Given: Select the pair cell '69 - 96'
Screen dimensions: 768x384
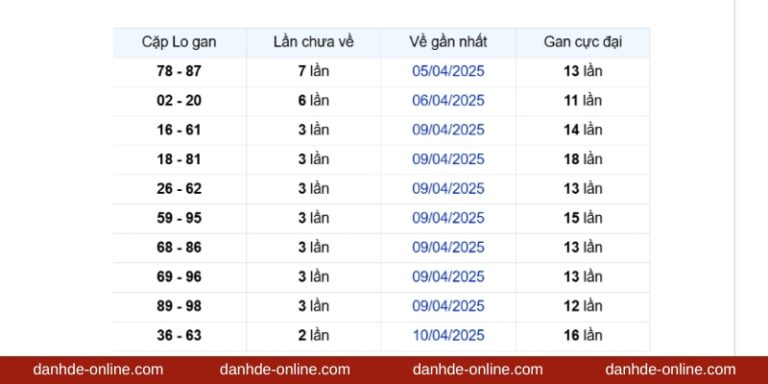Looking at the screenshot, I should click(179, 277).
